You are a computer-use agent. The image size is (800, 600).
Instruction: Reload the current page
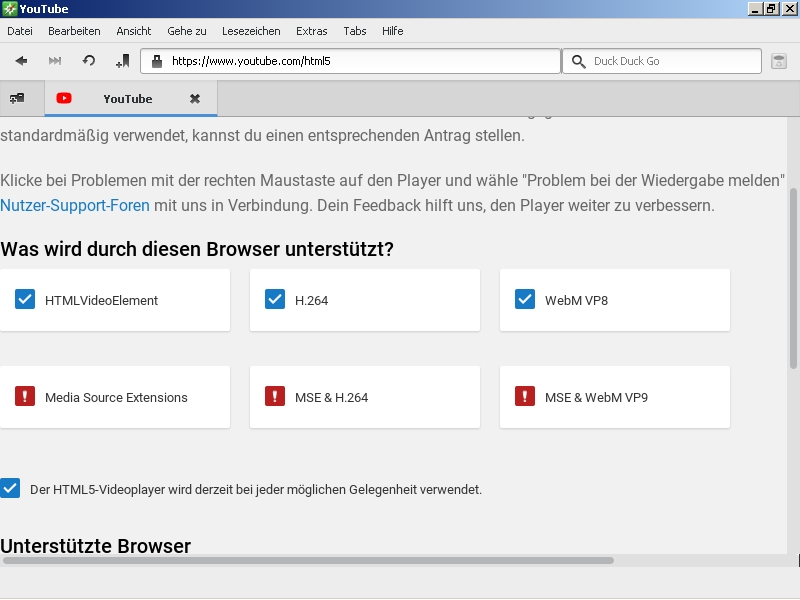(89, 61)
